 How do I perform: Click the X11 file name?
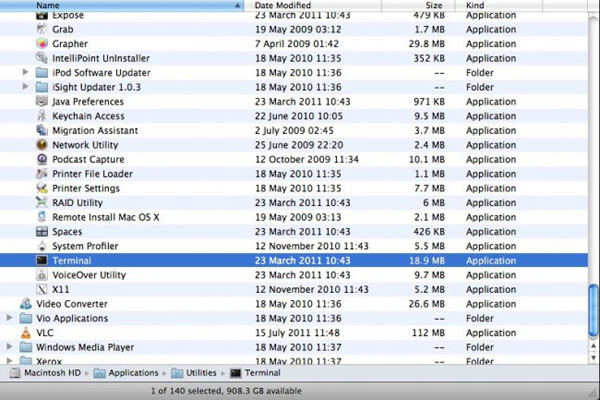[x=61, y=289]
